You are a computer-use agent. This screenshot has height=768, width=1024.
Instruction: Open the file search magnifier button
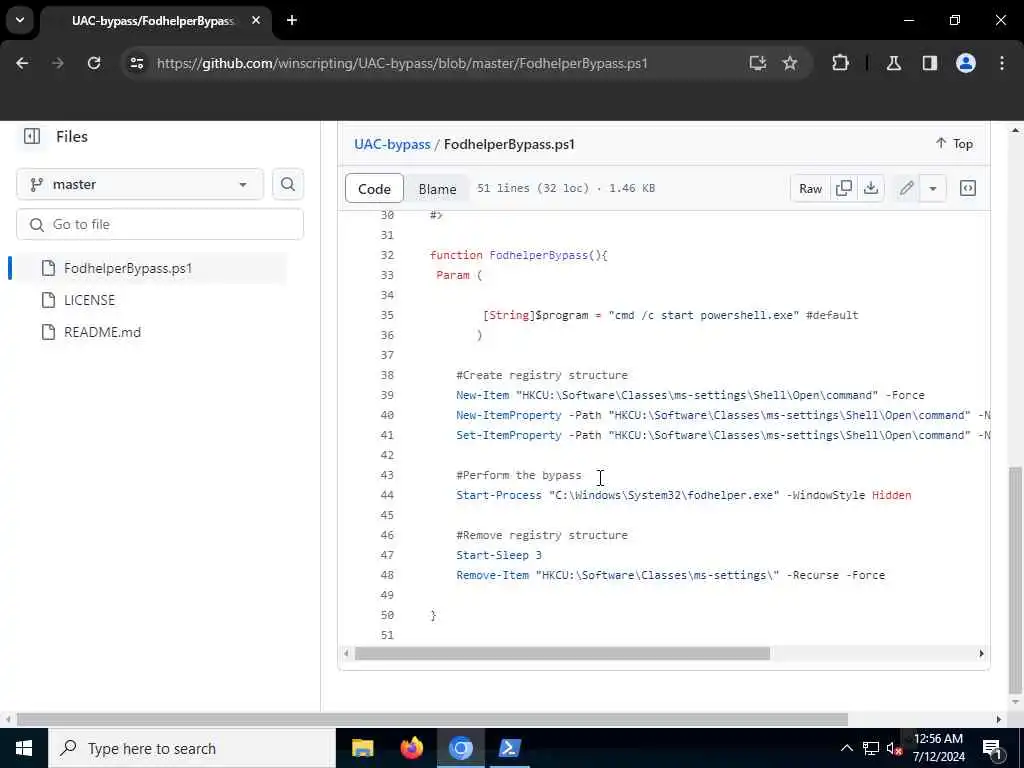[287, 184]
